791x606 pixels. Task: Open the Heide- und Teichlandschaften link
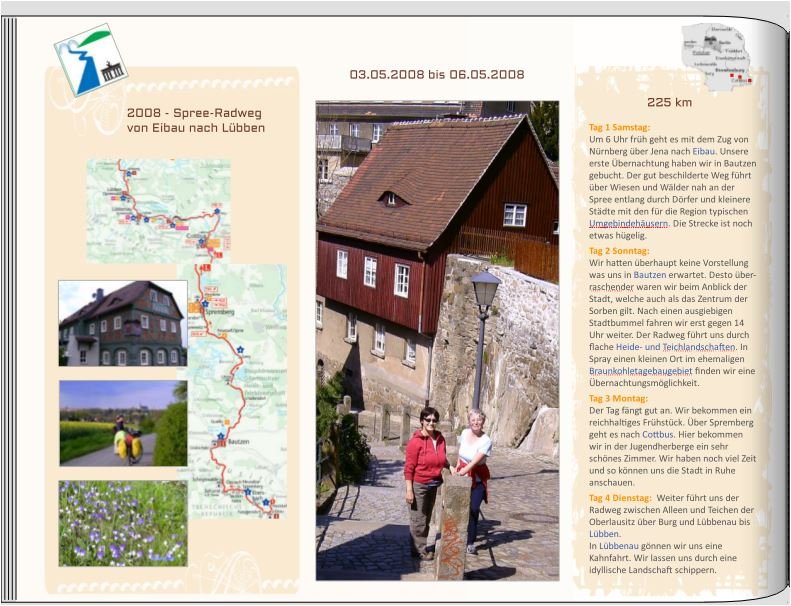[675, 347]
